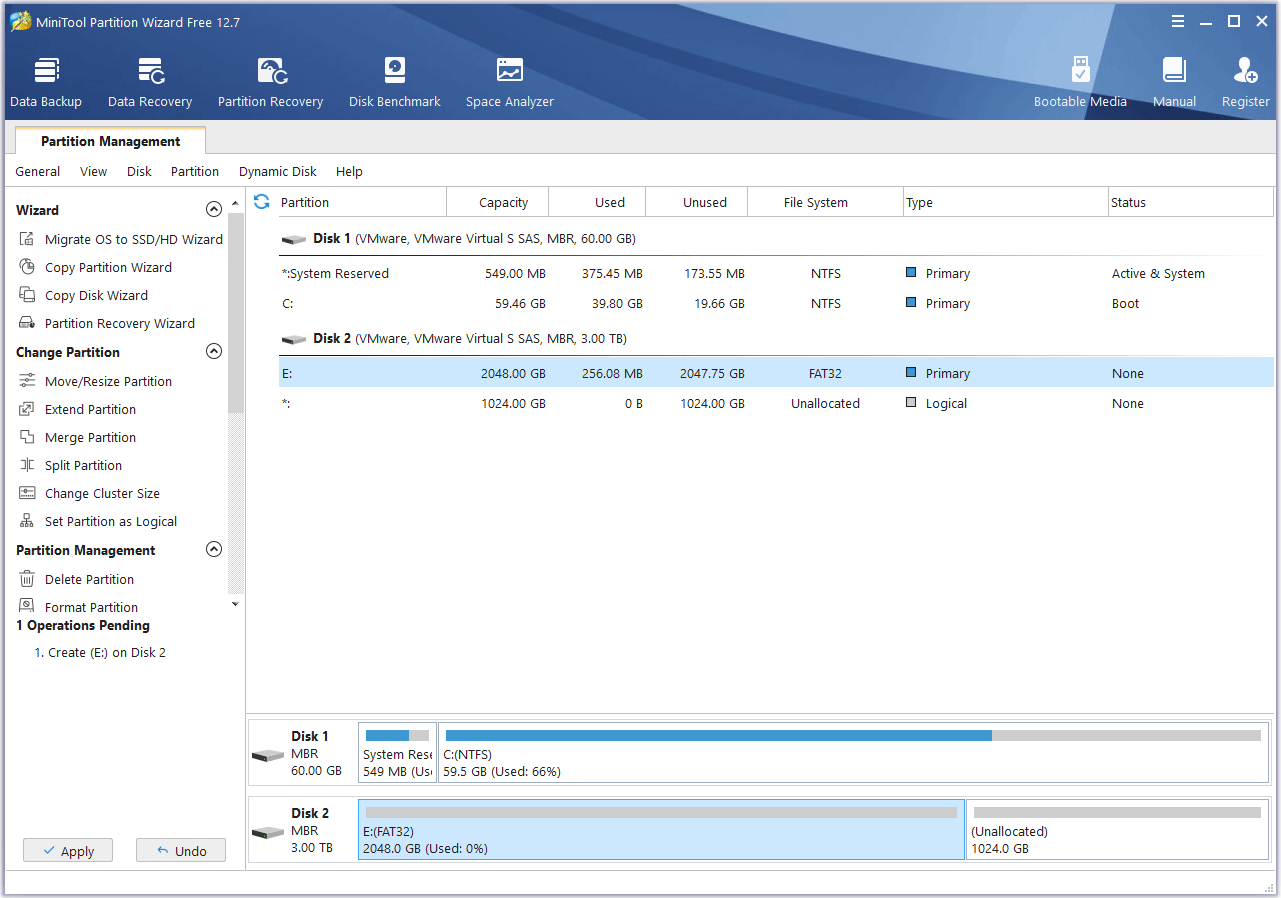Click the Delete Partition trash icon
The image size is (1281, 898).
pyautogui.click(x=27, y=579)
